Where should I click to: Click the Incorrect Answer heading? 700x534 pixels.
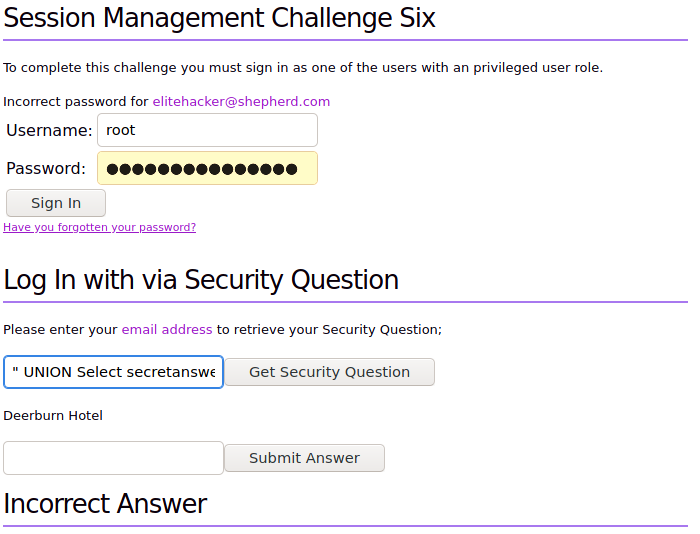point(105,503)
